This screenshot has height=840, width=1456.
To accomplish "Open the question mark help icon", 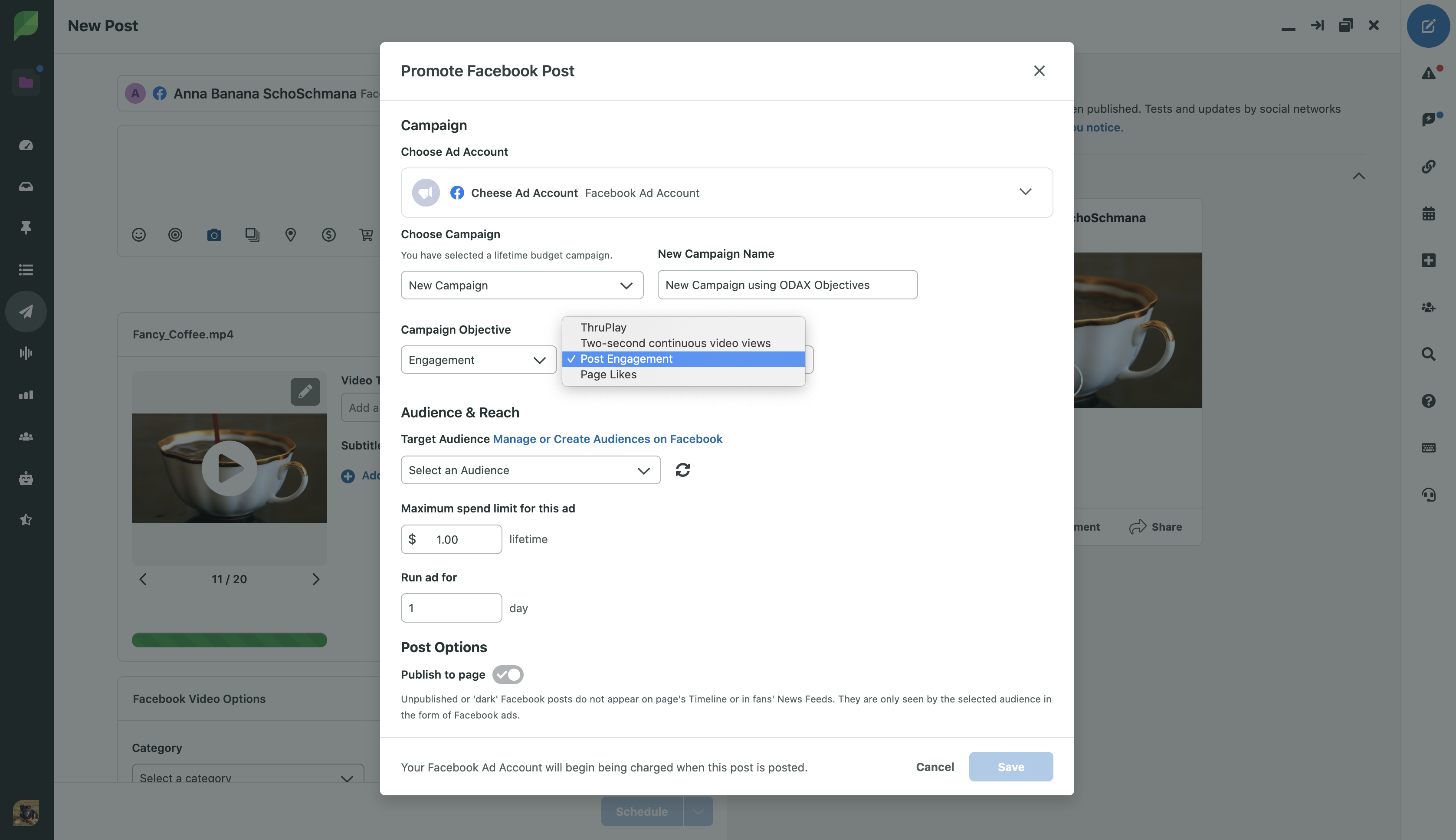I will tap(1428, 401).
